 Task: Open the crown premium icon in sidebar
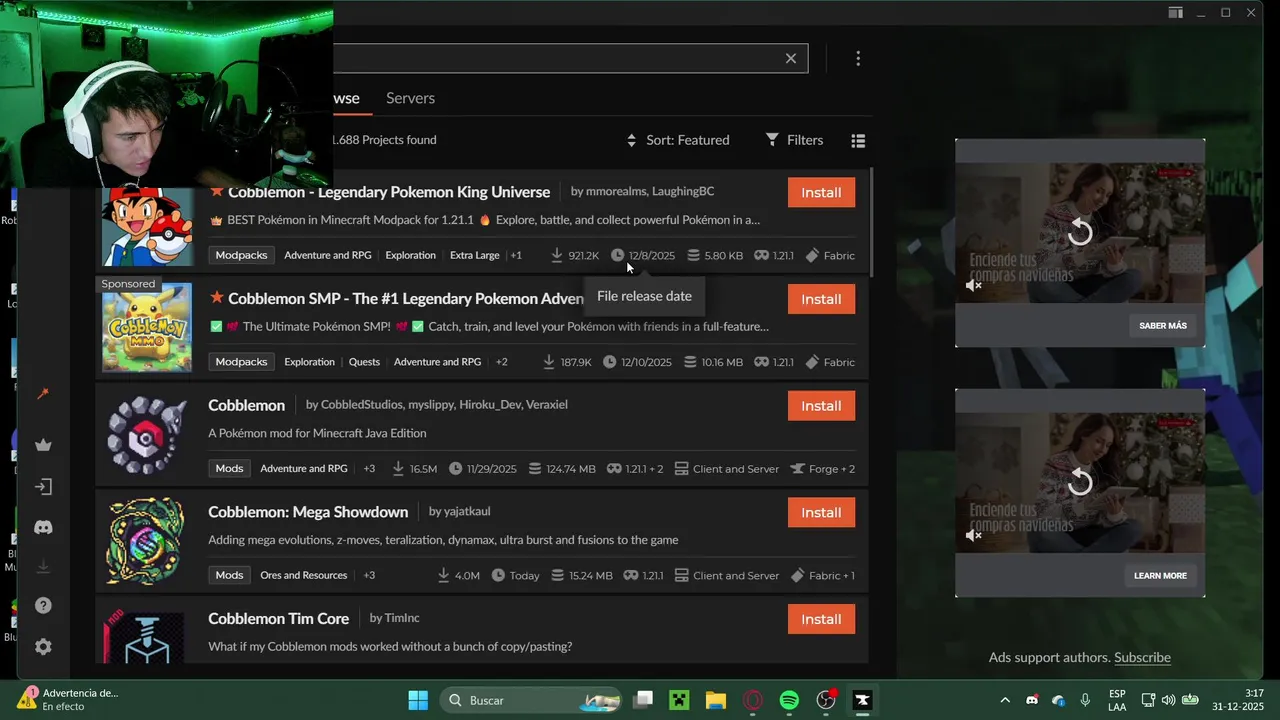pos(43,445)
